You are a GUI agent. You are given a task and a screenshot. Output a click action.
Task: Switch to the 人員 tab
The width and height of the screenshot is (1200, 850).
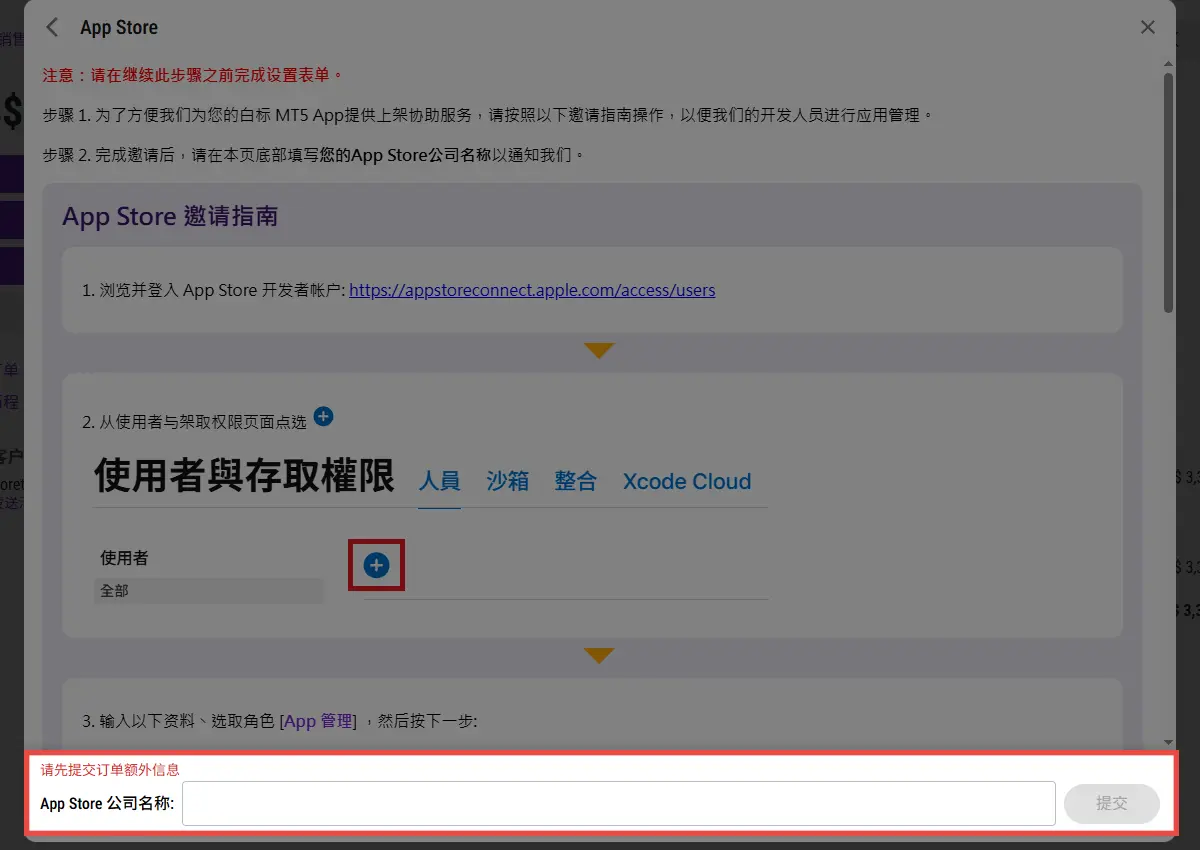439,481
